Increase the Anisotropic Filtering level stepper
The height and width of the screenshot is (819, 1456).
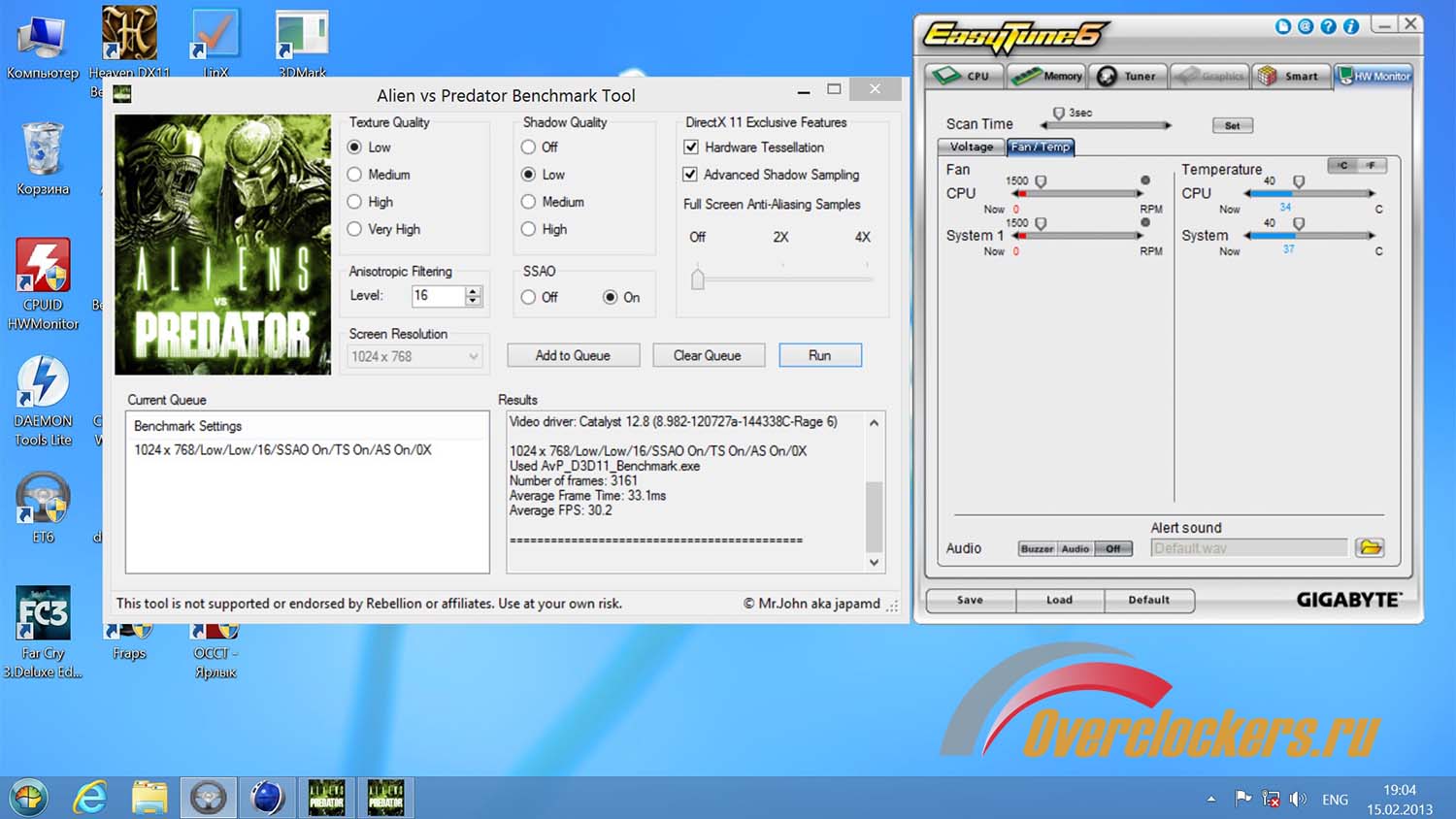pyautogui.click(x=473, y=291)
